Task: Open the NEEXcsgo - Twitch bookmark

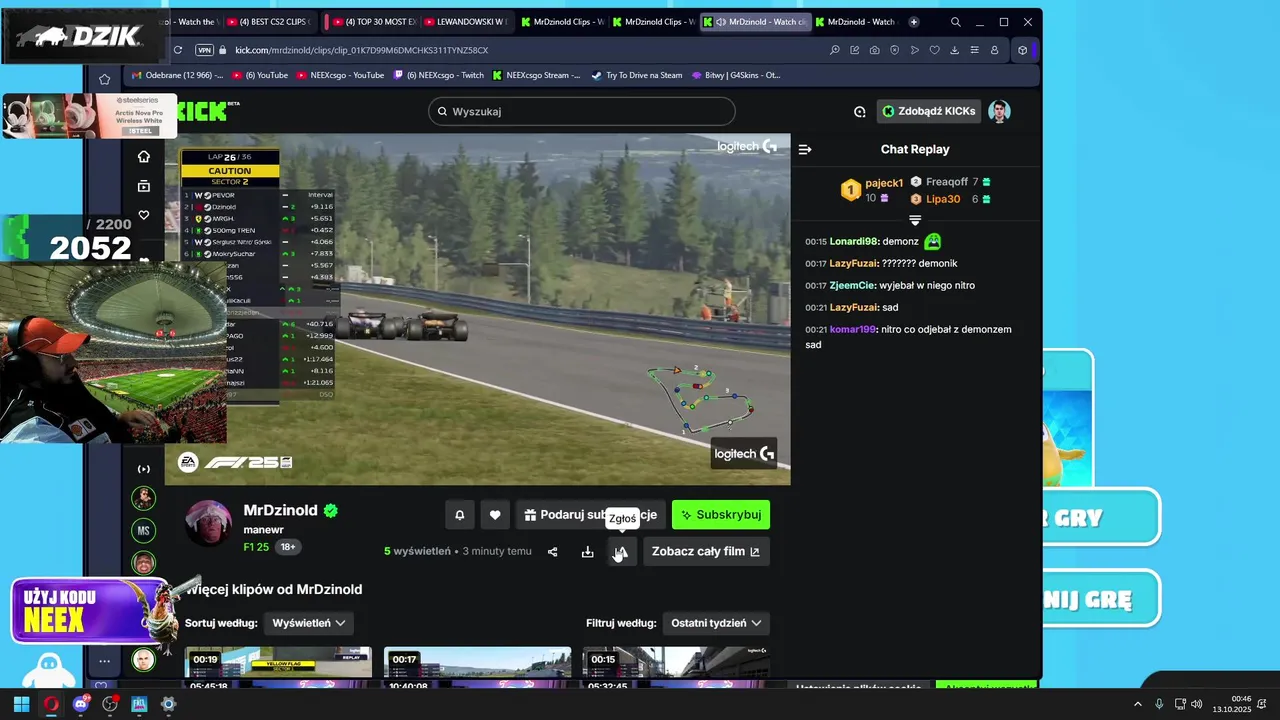Action: coord(438,75)
